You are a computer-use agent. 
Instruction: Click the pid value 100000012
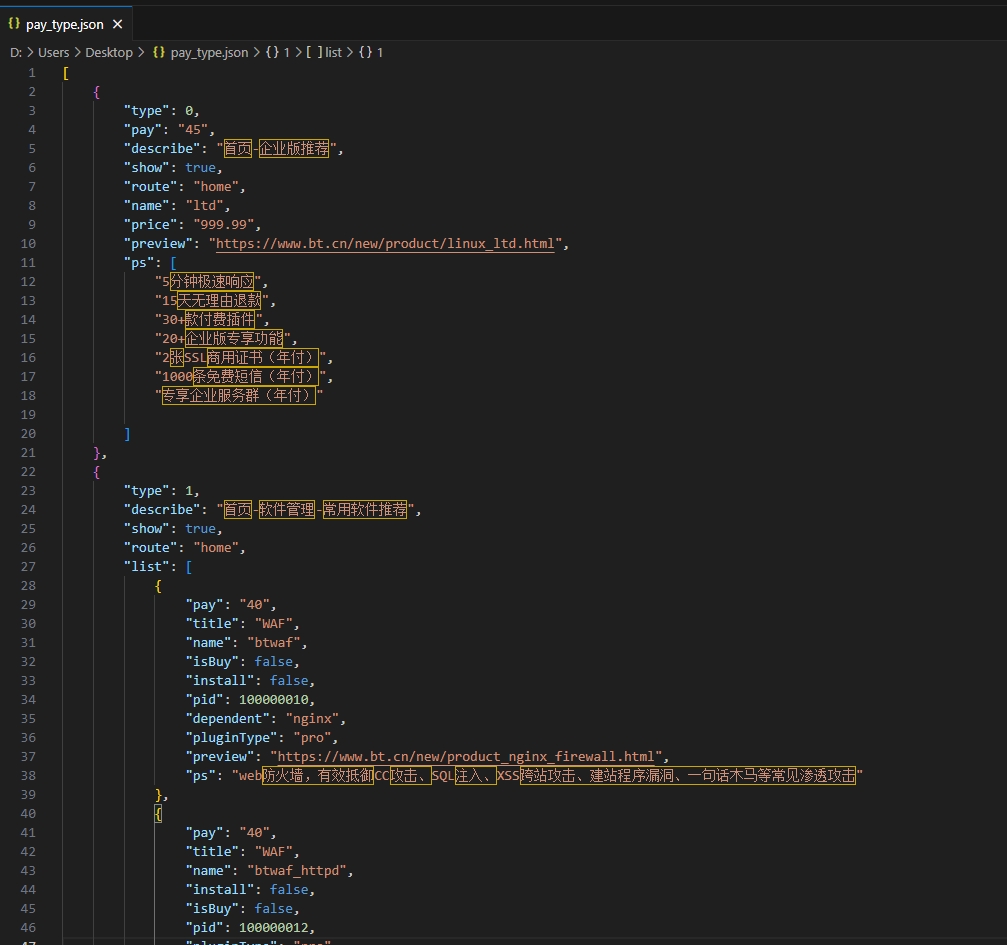274,928
